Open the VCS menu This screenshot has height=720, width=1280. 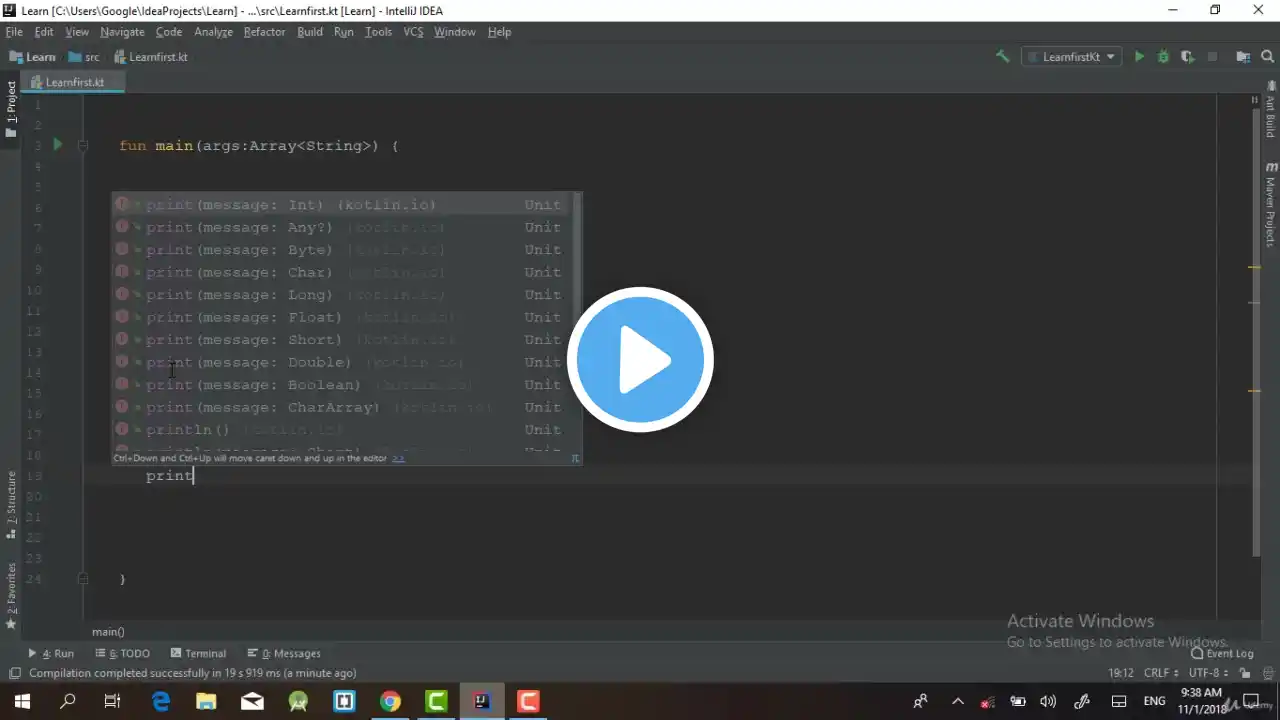click(413, 32)
